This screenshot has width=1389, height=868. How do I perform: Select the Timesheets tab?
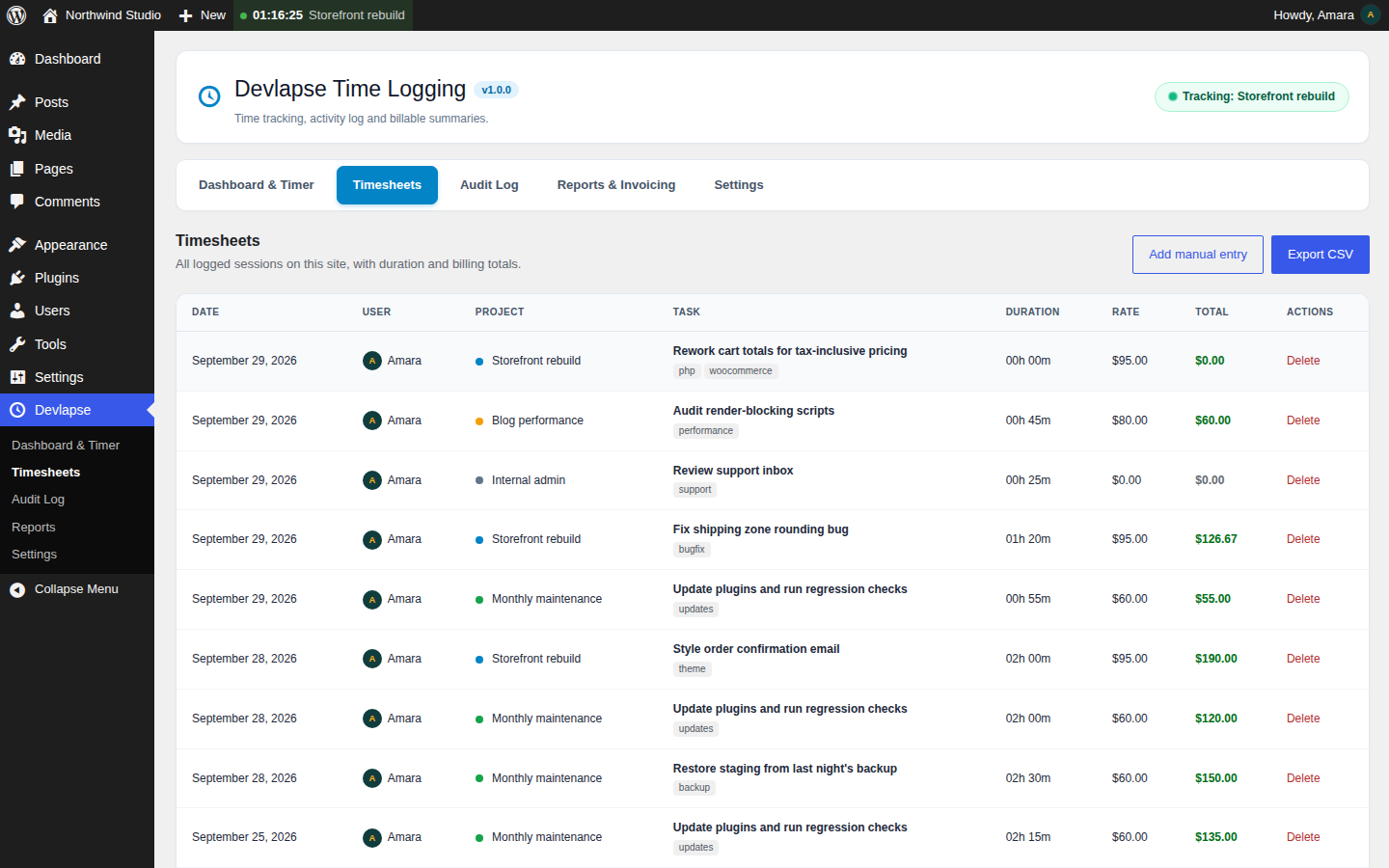pos(387,185)
